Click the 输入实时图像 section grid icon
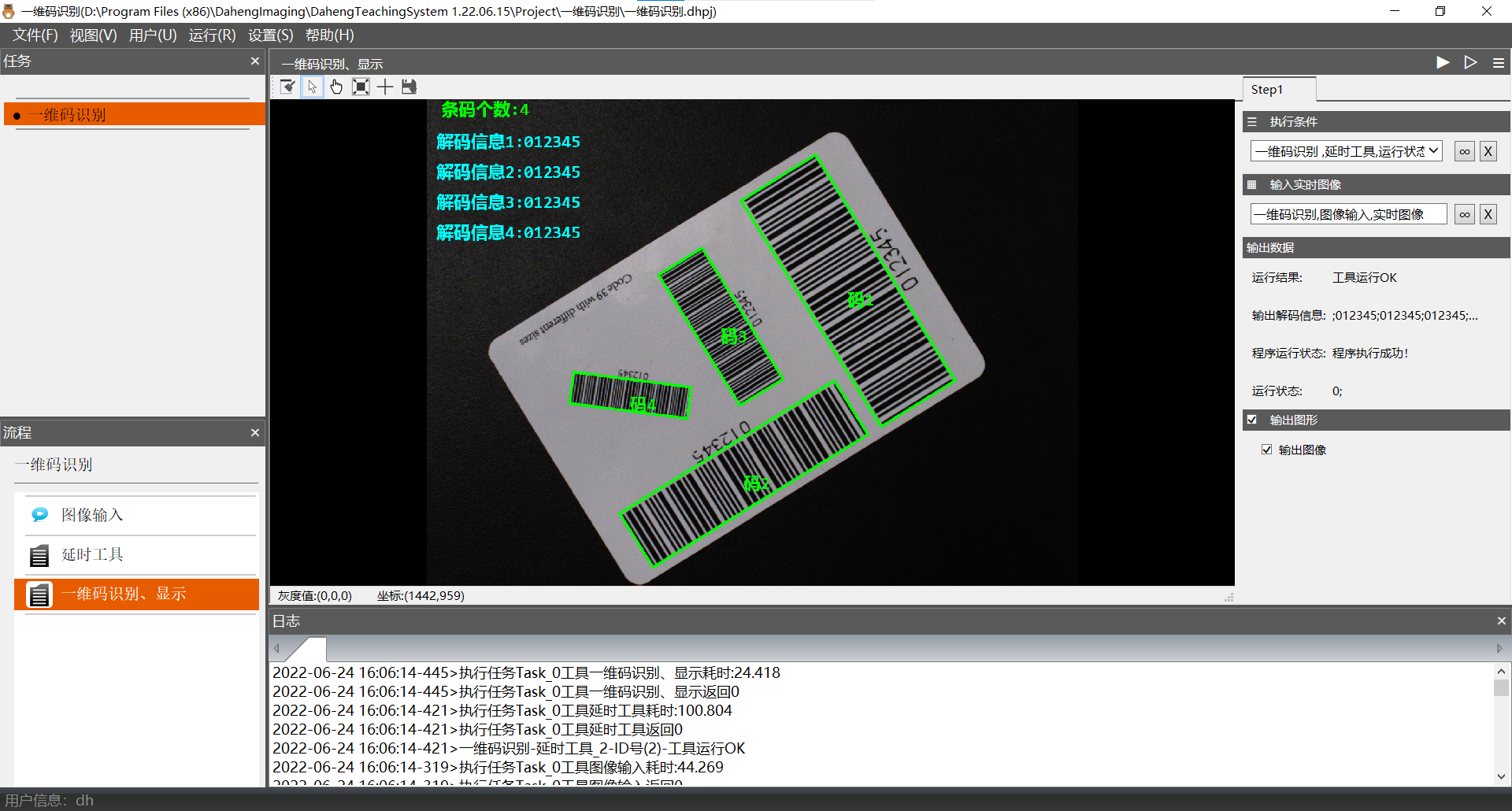This screenshot has width=1512, height=811. pyautogui.click(x=1252, y=185)
